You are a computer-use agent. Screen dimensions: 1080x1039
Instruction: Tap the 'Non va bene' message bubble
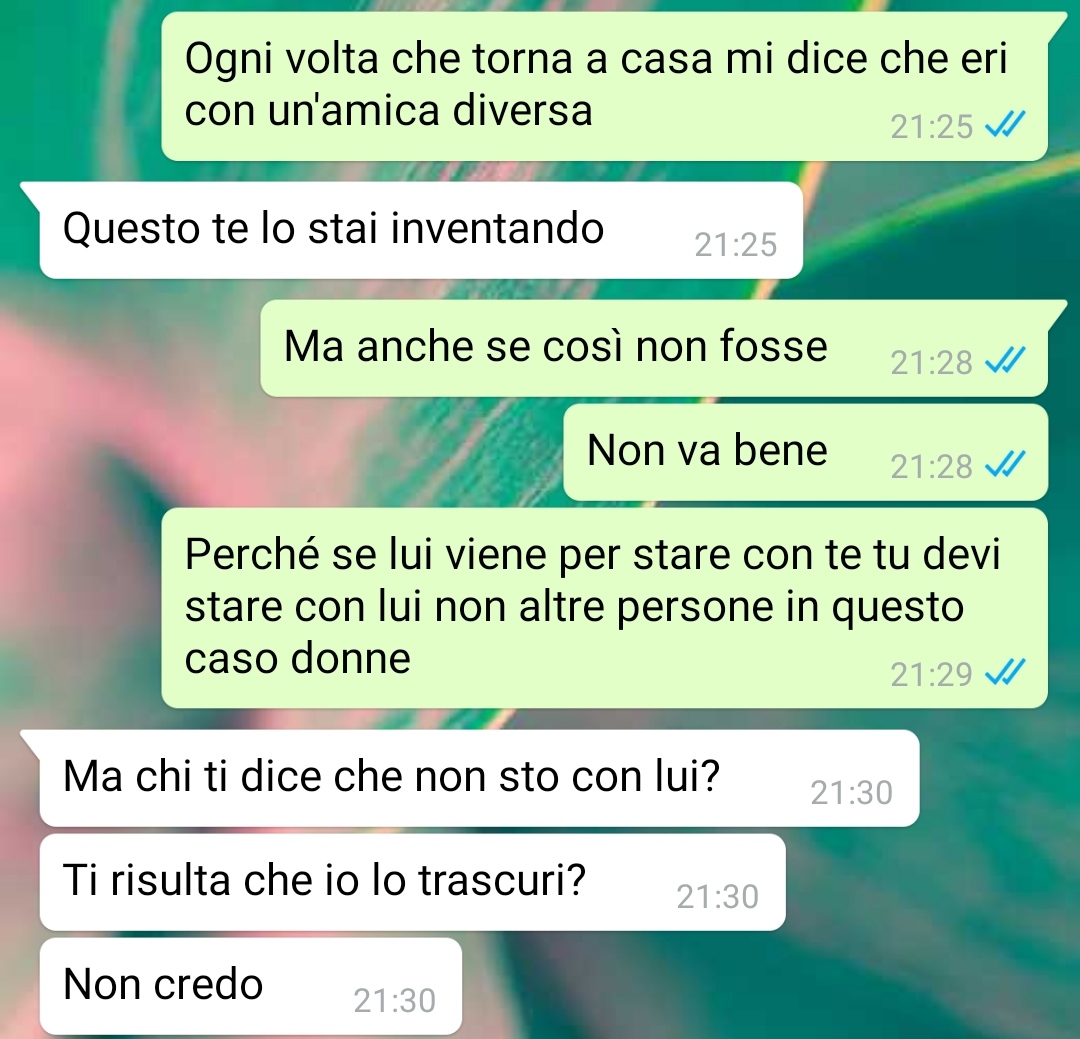[x=805, y=452]
